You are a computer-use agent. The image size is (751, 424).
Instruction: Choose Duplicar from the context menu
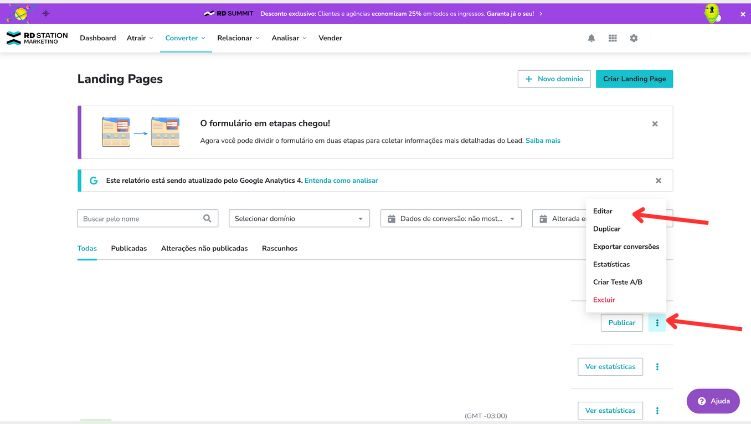click(x=606, y=229)
